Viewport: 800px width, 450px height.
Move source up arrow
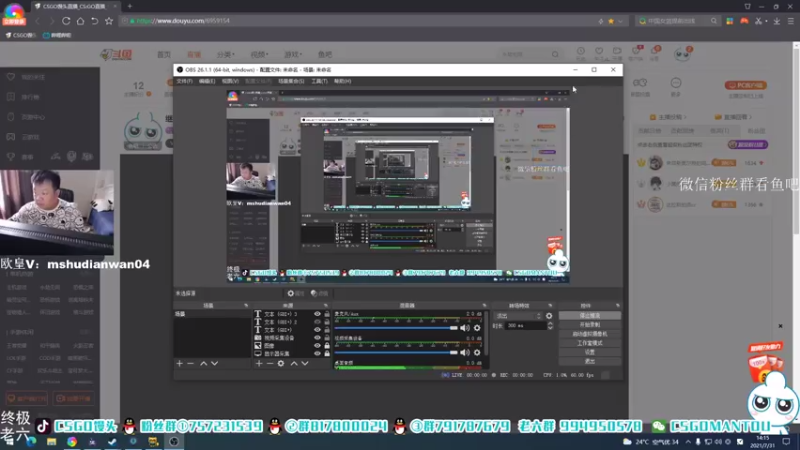[x=294, y=363]
